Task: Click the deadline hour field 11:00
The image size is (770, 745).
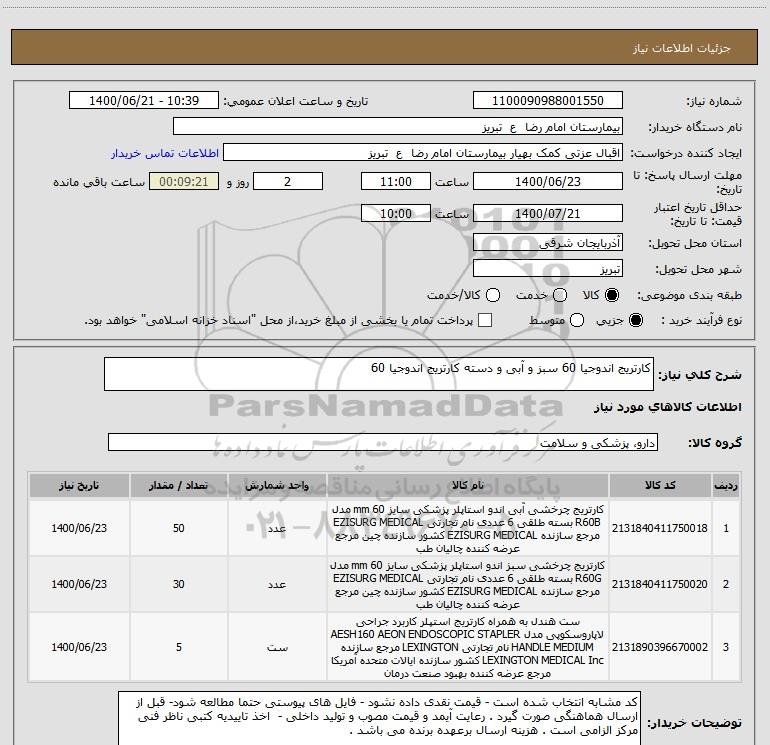Action: click(396, 181)
